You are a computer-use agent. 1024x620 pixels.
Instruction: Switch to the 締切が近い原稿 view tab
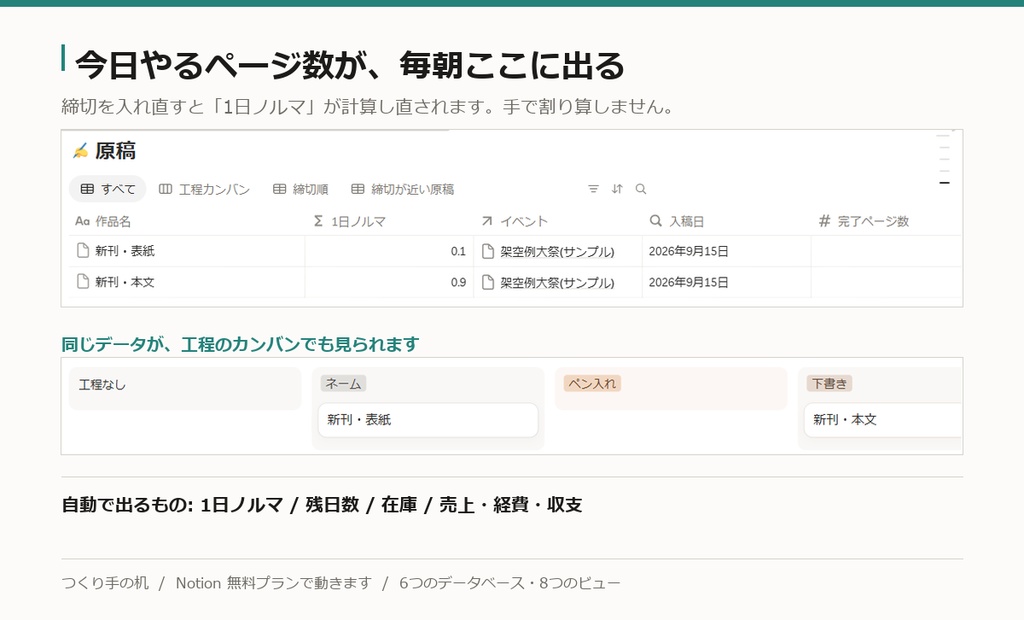(x=402, y=189)
